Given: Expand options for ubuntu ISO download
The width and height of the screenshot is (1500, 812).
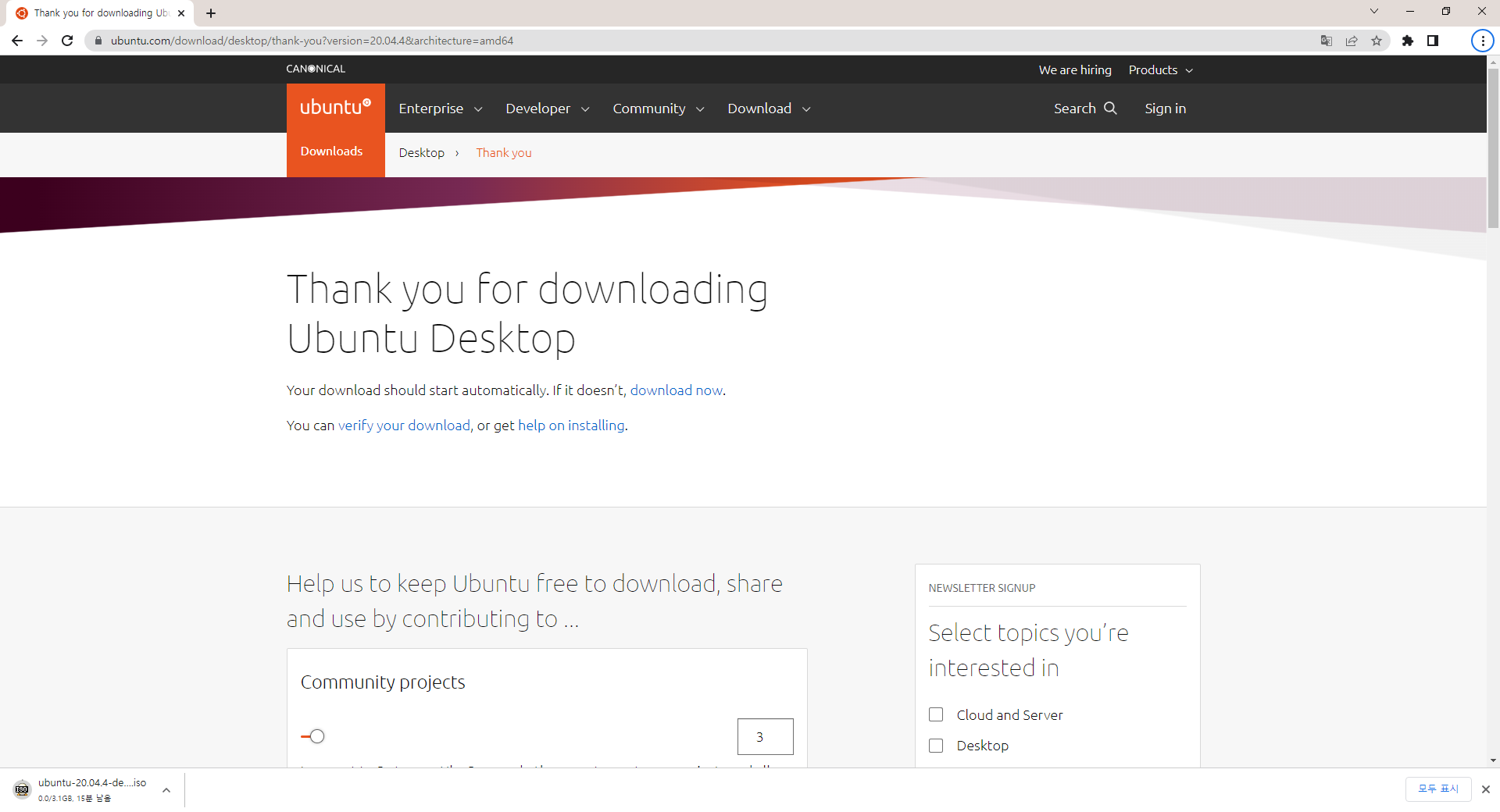Looking at the screenshot, I should point(166,790).
